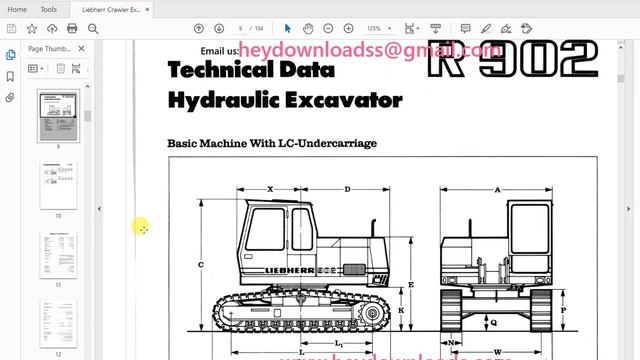Go to the next page

point(219,29)
